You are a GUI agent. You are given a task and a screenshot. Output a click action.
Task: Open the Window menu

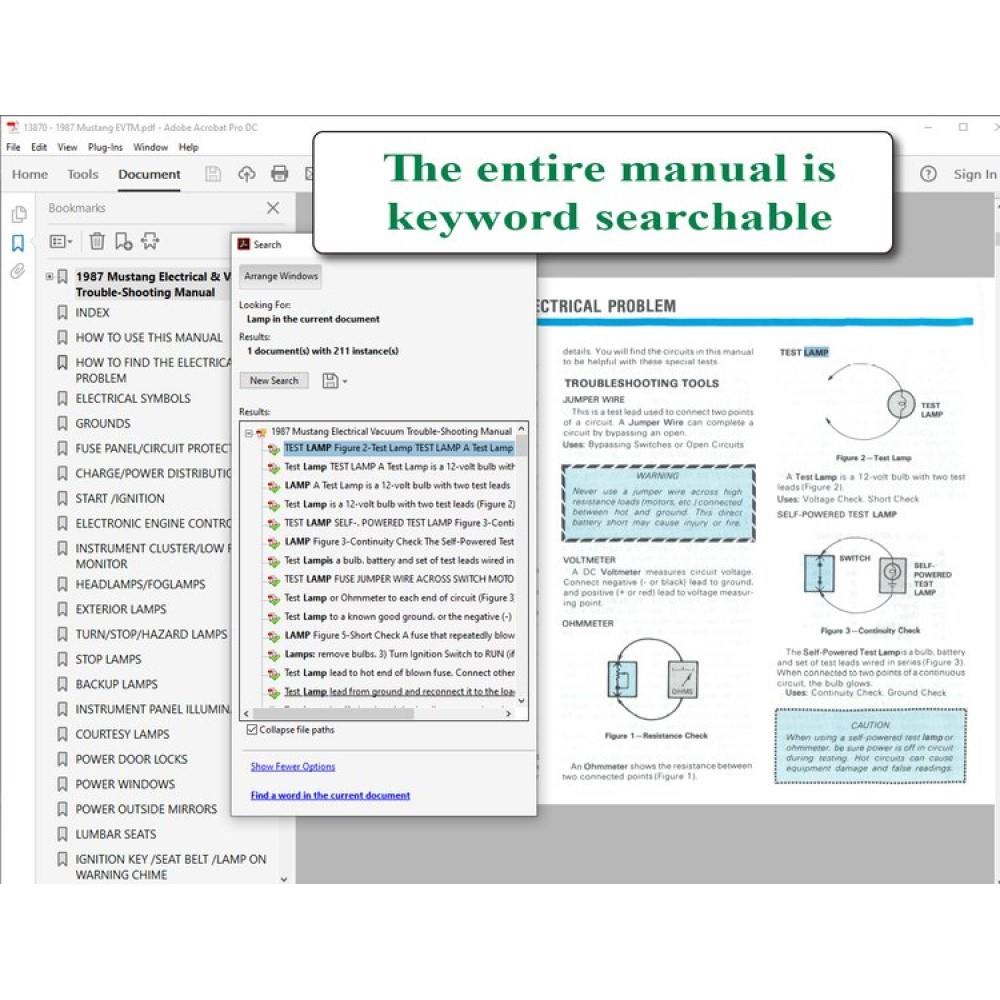[x=151, y=147]
